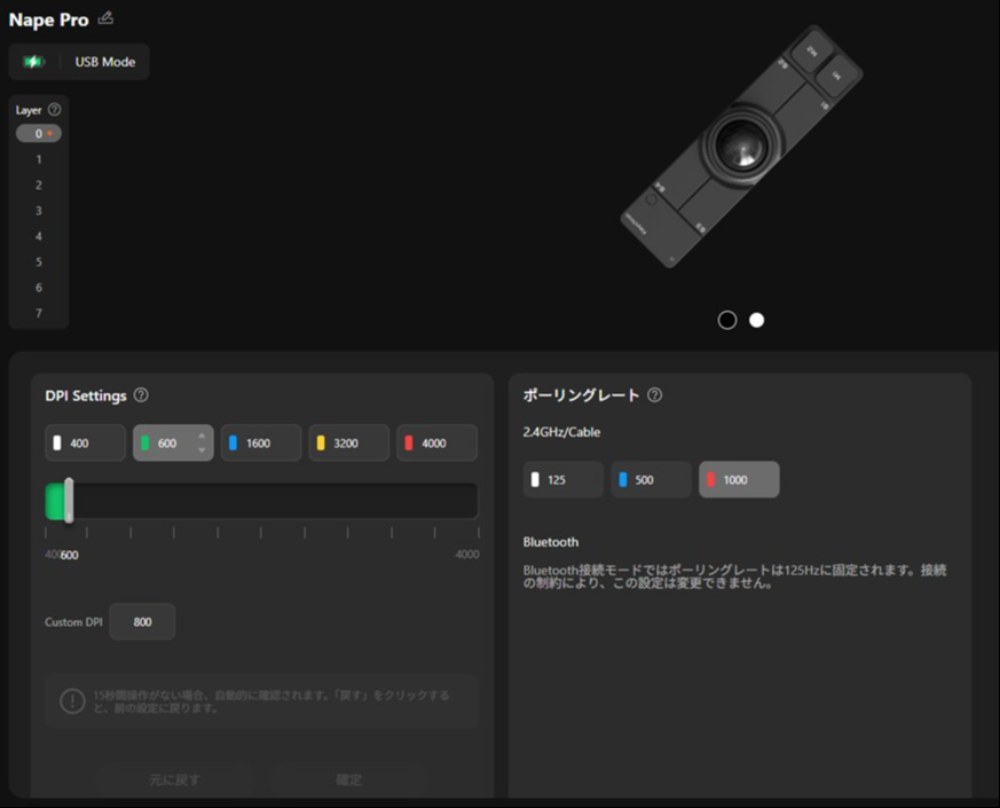This screenshot has height=808, width=1000.
Task: Click the USB Mode label
Action: click(105, 62)
